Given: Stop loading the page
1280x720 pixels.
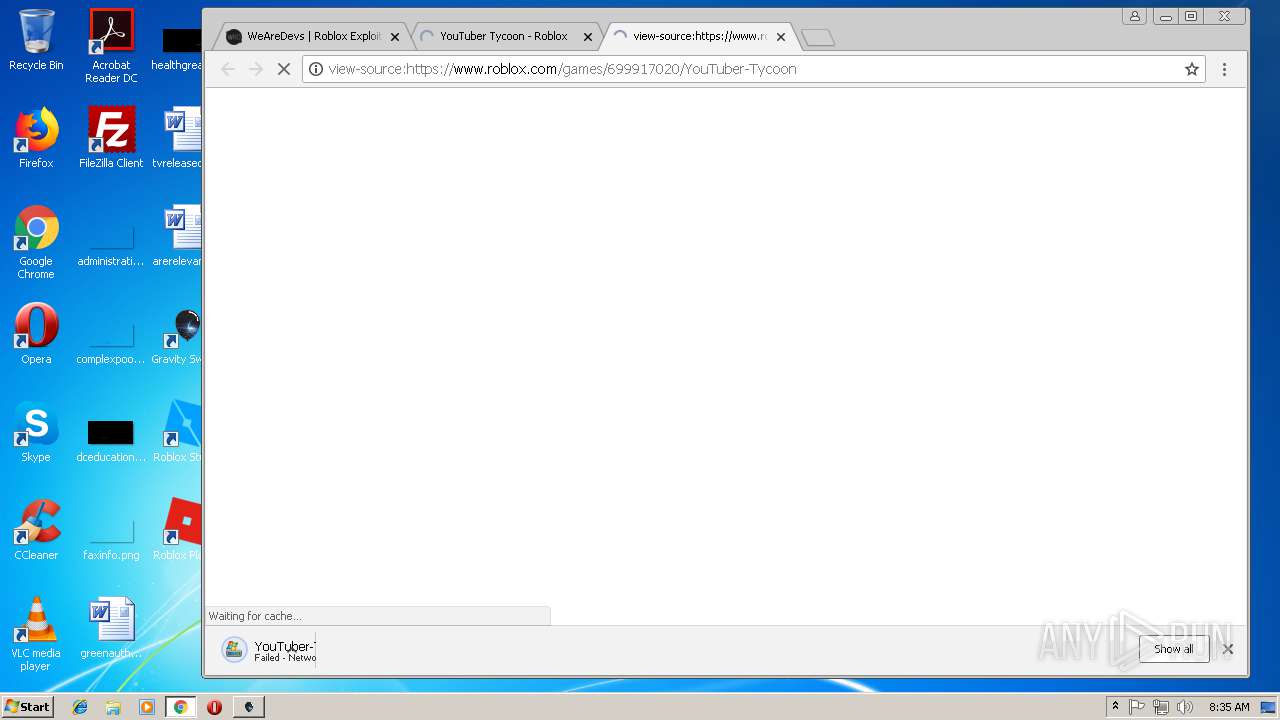Looking at the screenshot, I should click(x=284, y=69).
